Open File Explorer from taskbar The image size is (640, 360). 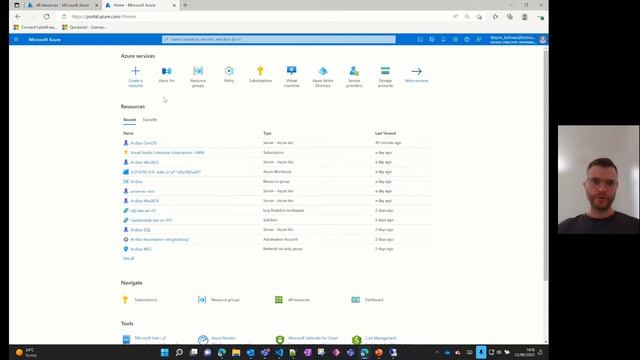pyautogui.click(x=236, y=352)
